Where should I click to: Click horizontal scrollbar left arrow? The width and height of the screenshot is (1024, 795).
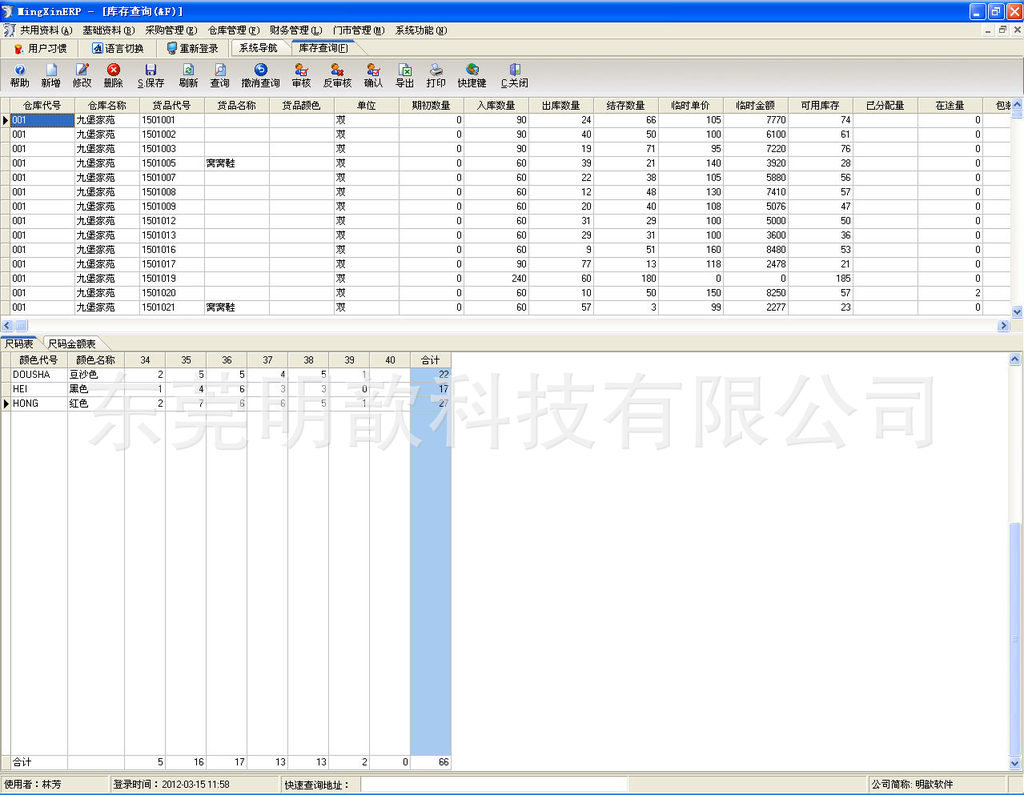pos(7,325)
